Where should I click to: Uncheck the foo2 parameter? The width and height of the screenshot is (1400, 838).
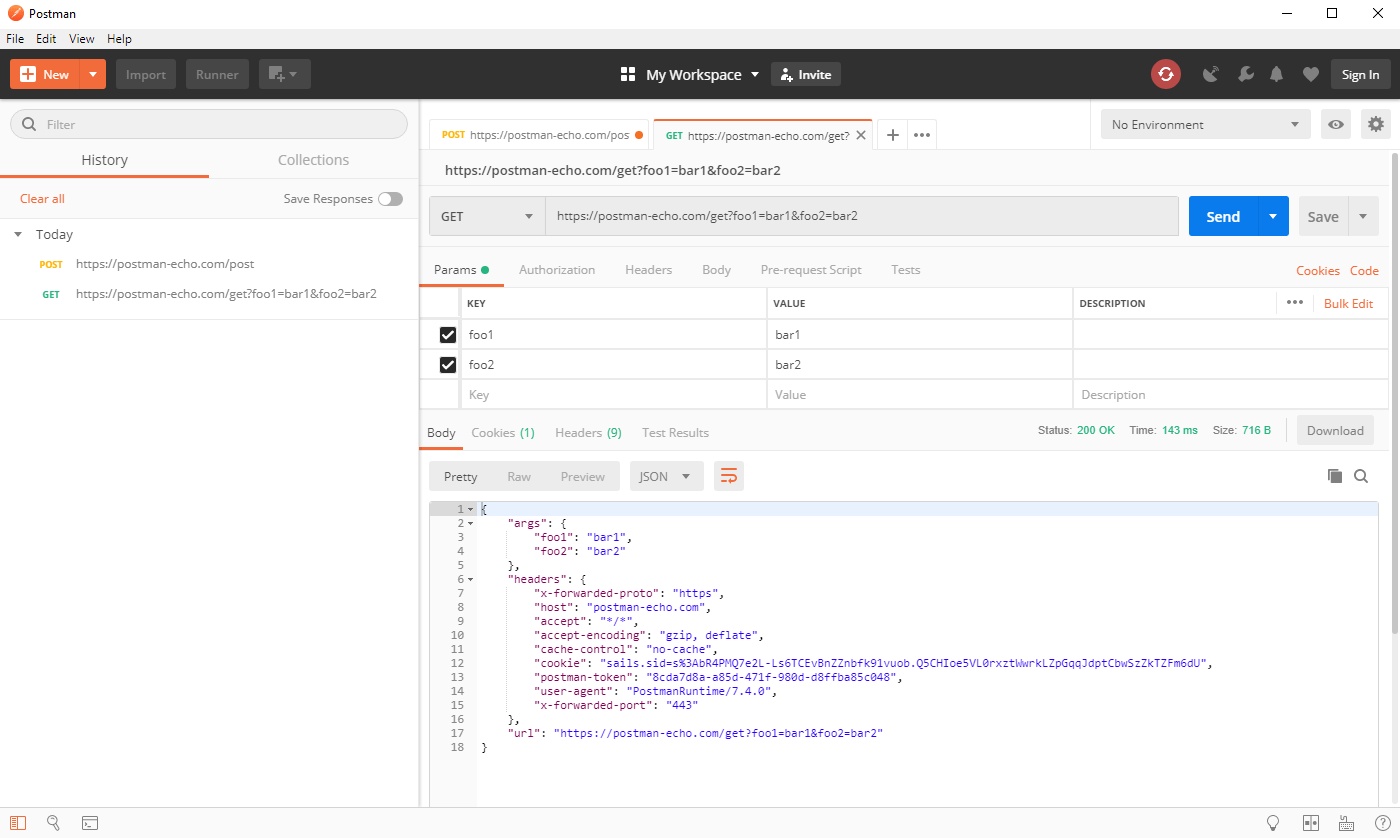[447, 364]
